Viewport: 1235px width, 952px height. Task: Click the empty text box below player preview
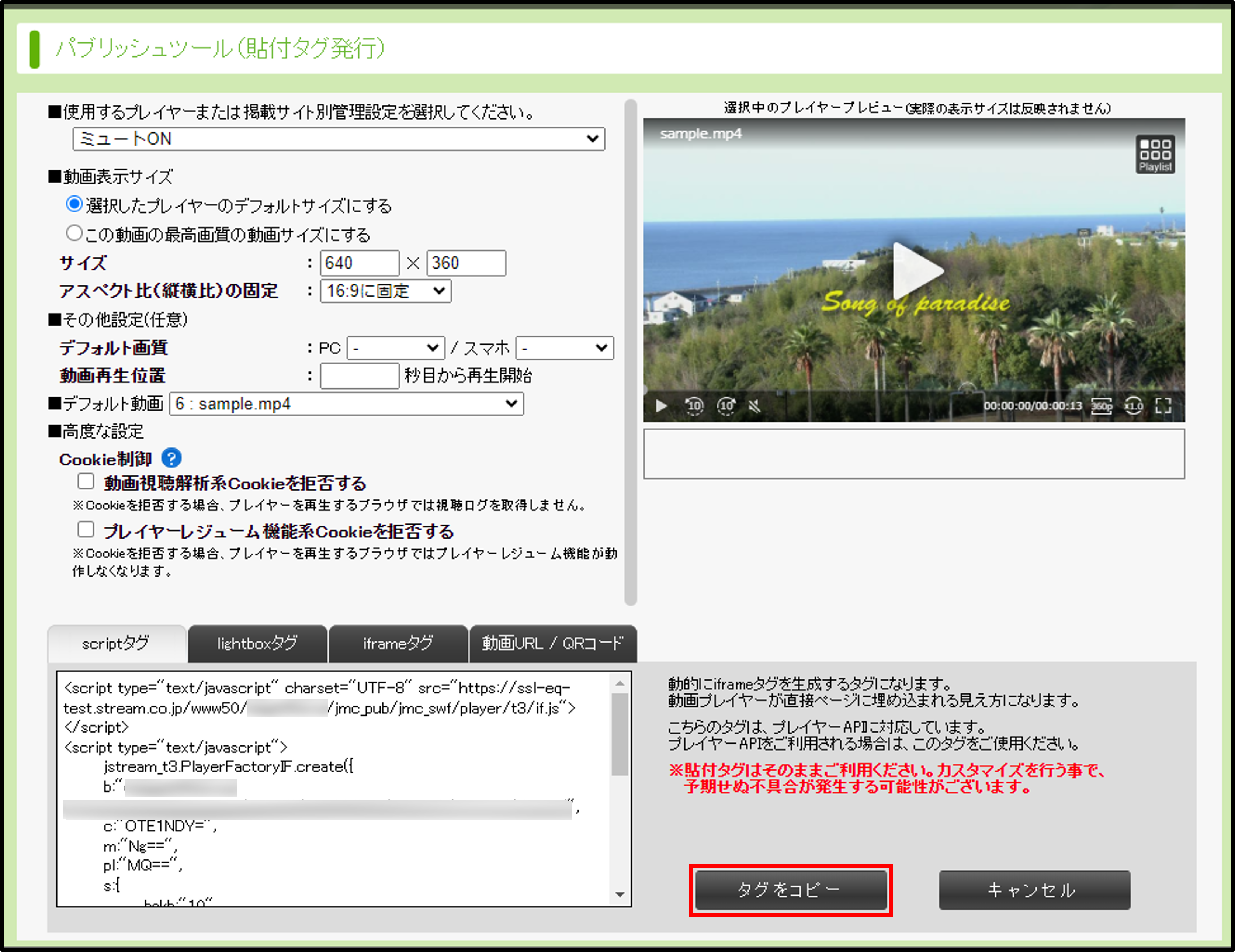point(914,454)
